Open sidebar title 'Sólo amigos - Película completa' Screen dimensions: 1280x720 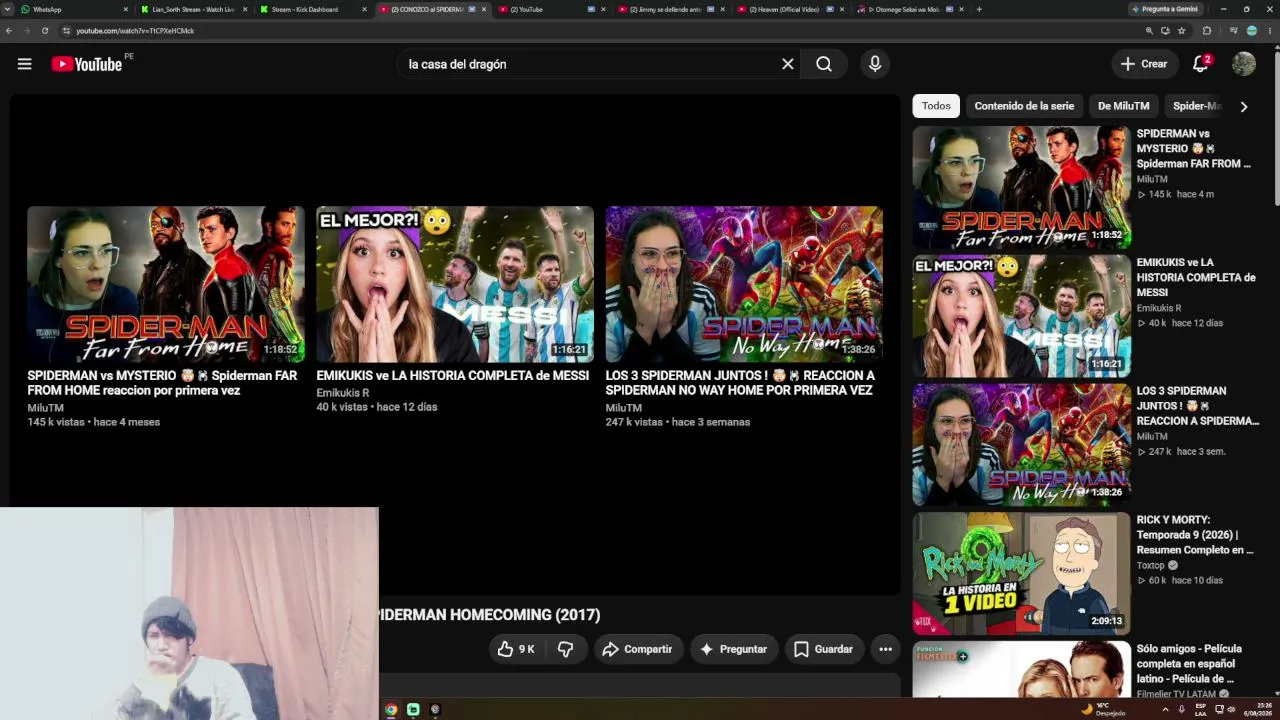(x=1189, y=664)
